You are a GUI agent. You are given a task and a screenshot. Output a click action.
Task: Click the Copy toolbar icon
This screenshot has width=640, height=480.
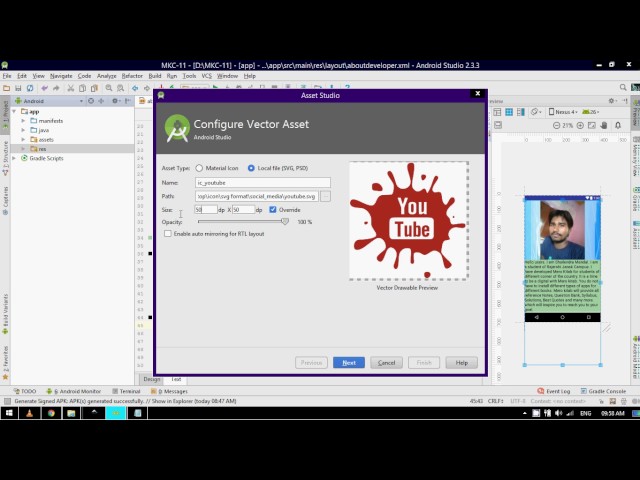click(x=82, y=88)
